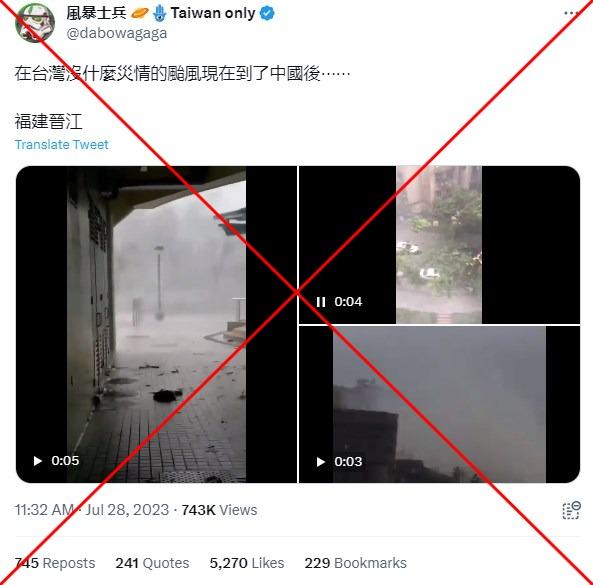Pause the 0:04 video playing
Screen dimensions: 593x585
[x=321, y=302]
